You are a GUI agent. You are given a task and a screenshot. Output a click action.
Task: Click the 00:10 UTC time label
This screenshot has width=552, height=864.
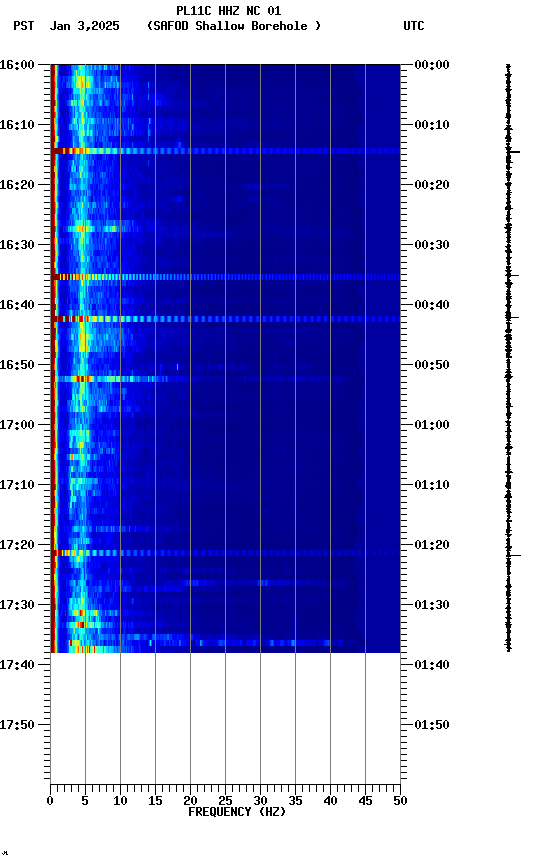[x=432, y=125]
